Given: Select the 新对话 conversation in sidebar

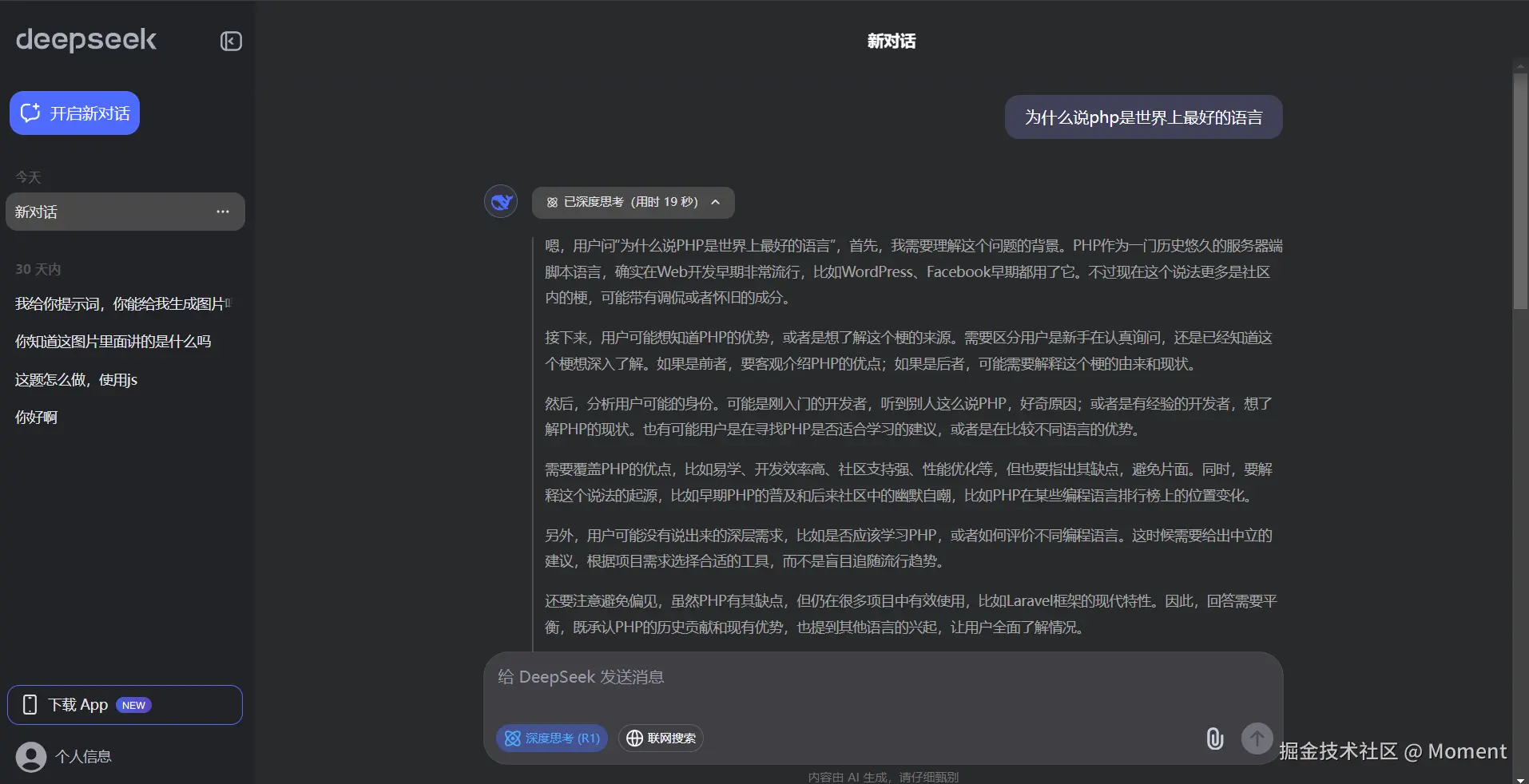Looking at the screenshot, I should tap(125, 212).
